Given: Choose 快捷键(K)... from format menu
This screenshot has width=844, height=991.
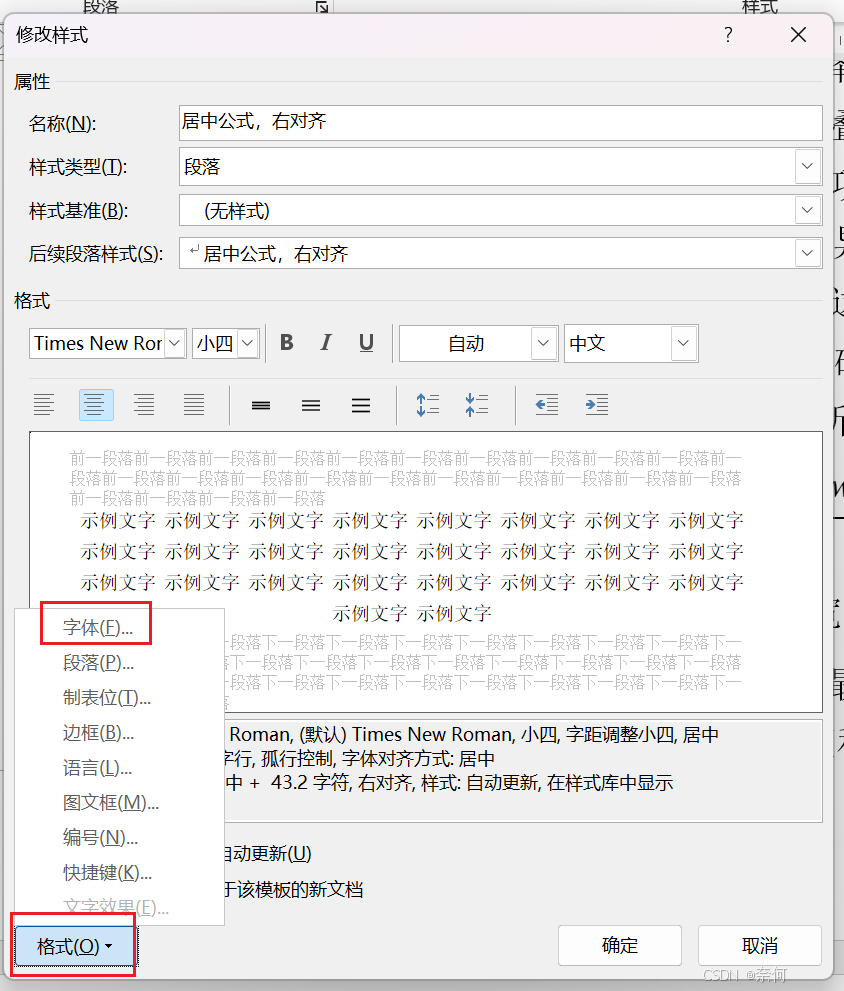Looking at the screenshot, I should pyautogui.click(x=107, y=873).
